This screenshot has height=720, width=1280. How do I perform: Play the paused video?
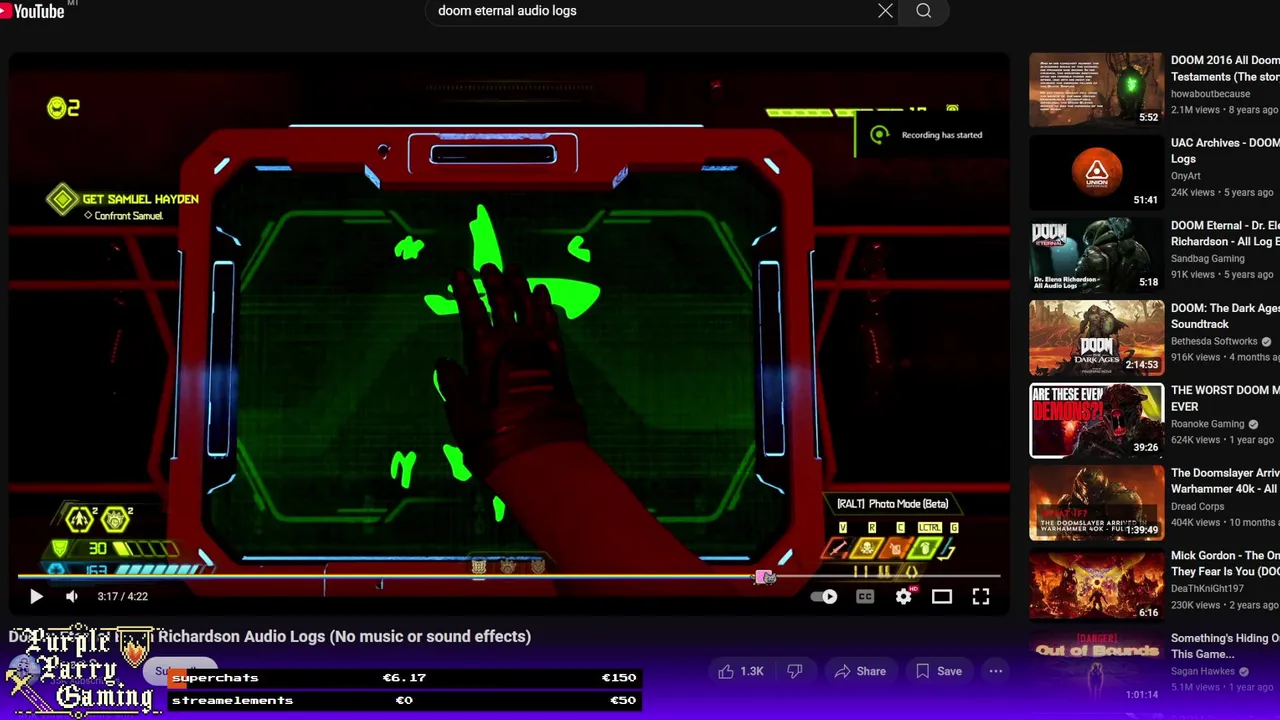tap(36, 597)
